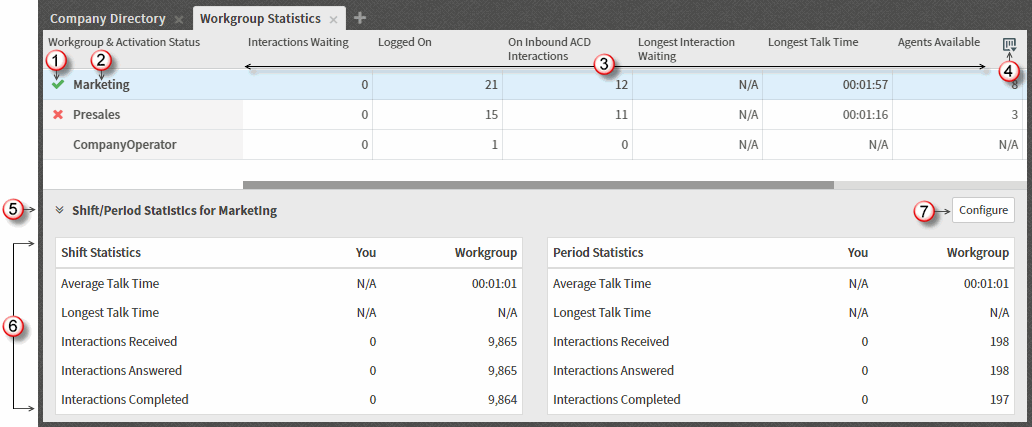Click the Longest Talk Time column header
This screenshot has height=427, width=1032.
(813, 42)
